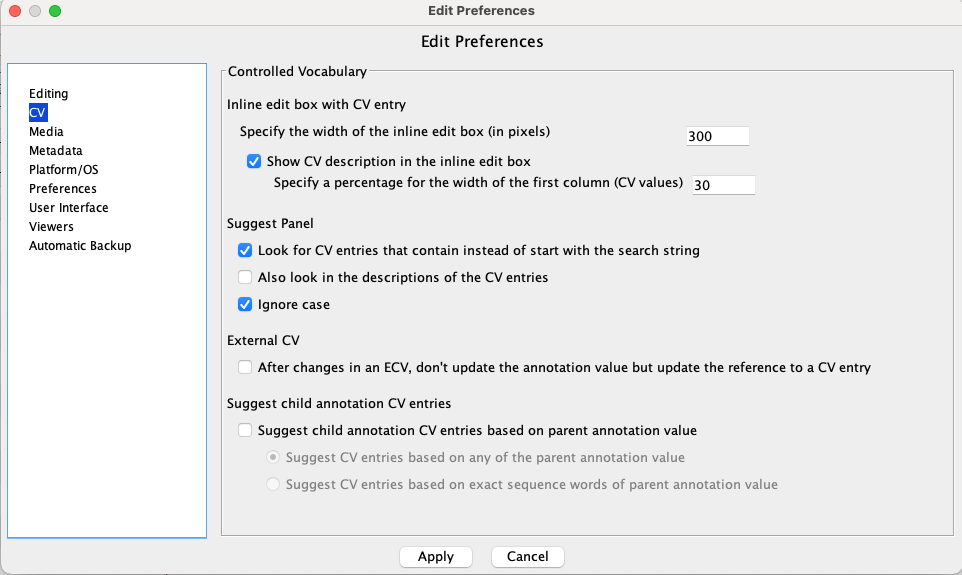Viewport: 962px width, 575px height.
Task: Open the Metadata preferences section
Action: tap(55, 150)
